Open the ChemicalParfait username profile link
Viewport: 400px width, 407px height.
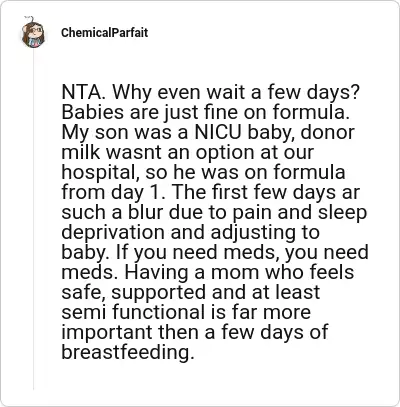coord(104,33)
